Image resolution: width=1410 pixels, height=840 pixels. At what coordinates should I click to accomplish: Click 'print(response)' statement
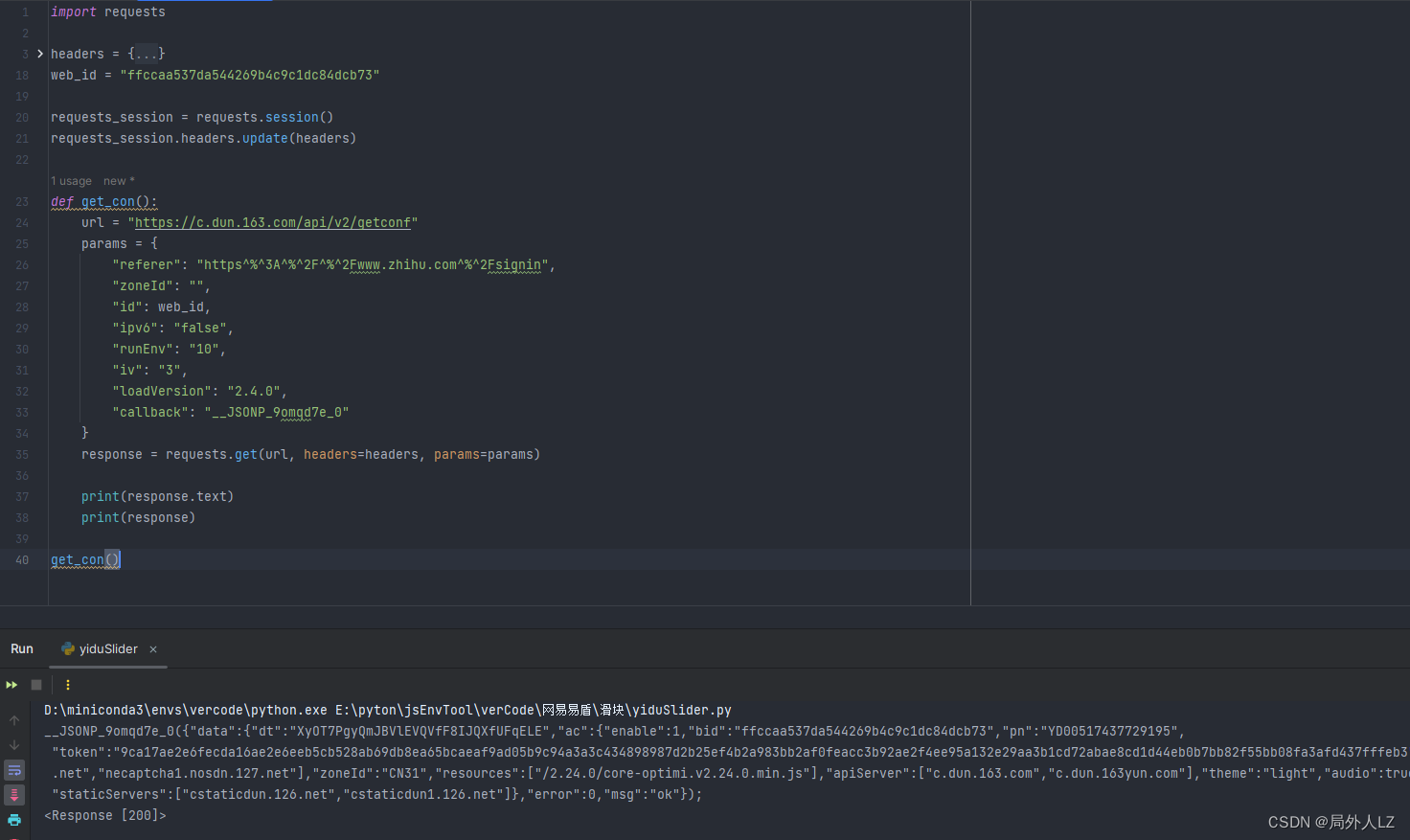point(139,518)
